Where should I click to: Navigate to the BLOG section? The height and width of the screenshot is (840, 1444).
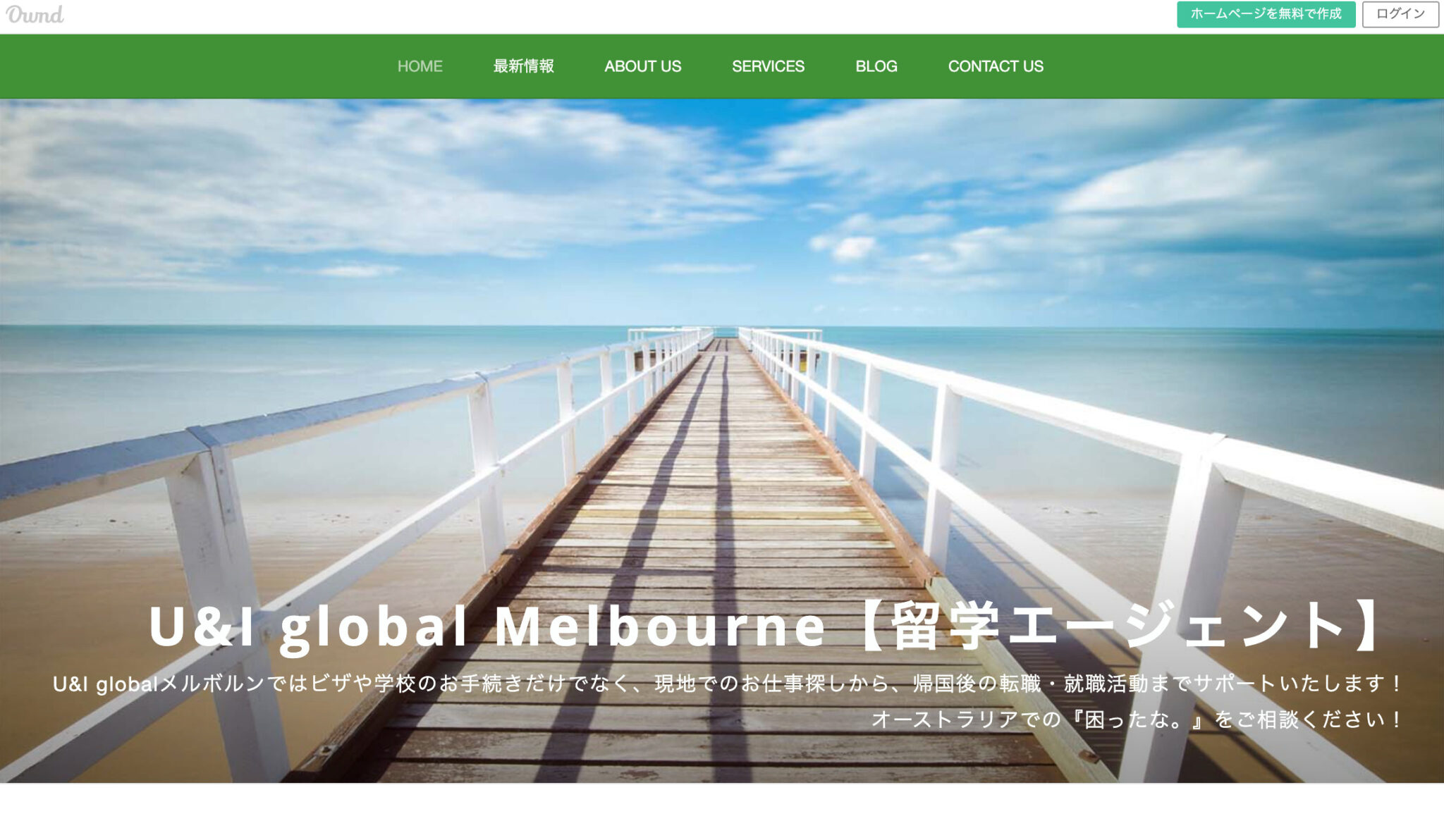876,66
